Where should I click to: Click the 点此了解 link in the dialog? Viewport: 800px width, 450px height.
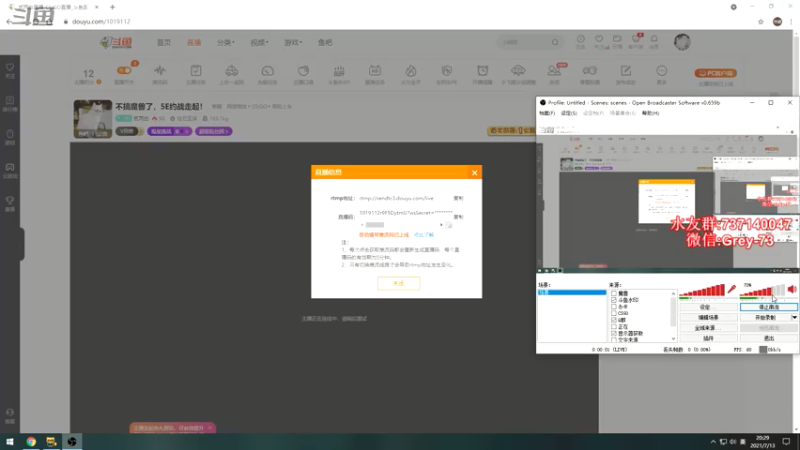(x=423, y=235)
